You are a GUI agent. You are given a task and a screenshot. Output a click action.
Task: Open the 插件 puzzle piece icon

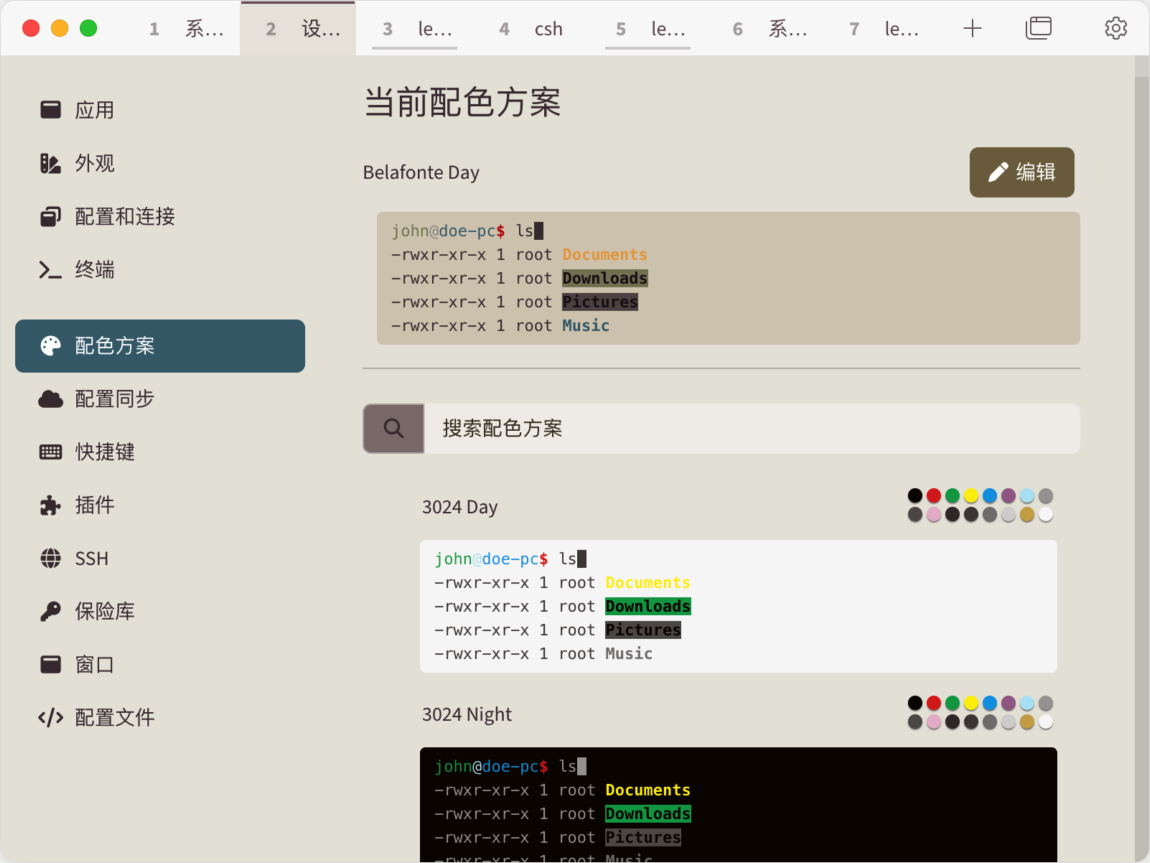point(51,505)
